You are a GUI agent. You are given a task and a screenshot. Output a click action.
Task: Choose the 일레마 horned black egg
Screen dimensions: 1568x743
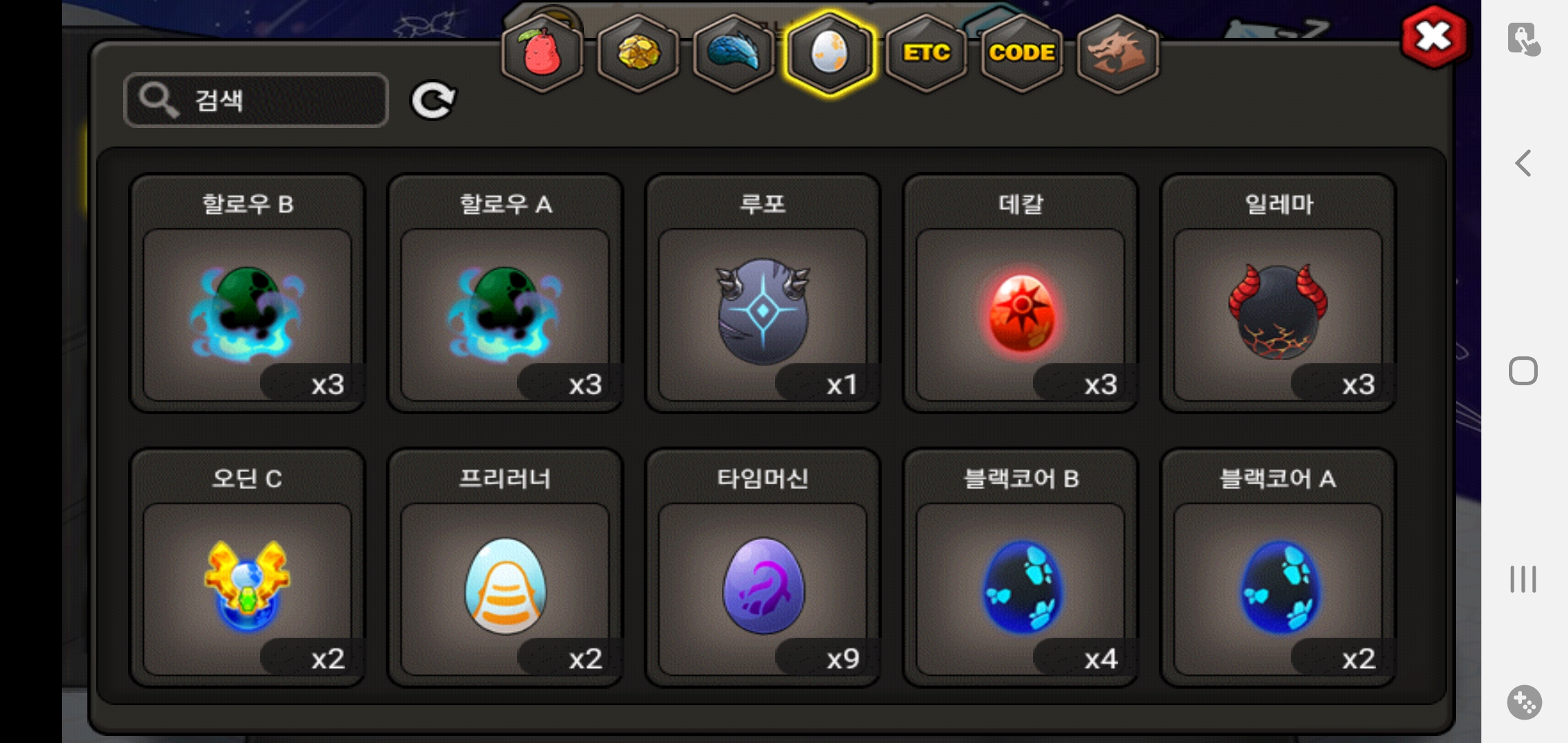[x=1278, y=293]
